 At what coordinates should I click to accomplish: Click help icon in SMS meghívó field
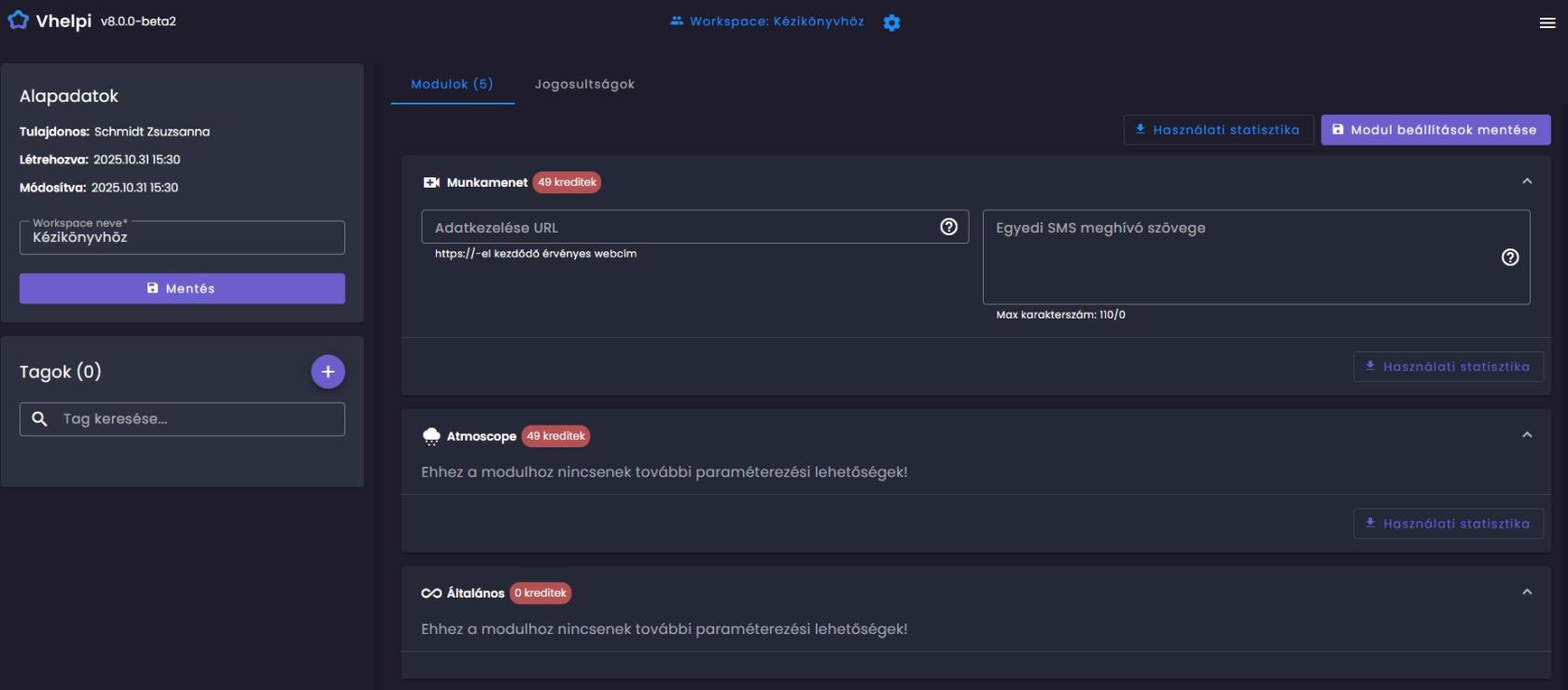point(1509,258)
